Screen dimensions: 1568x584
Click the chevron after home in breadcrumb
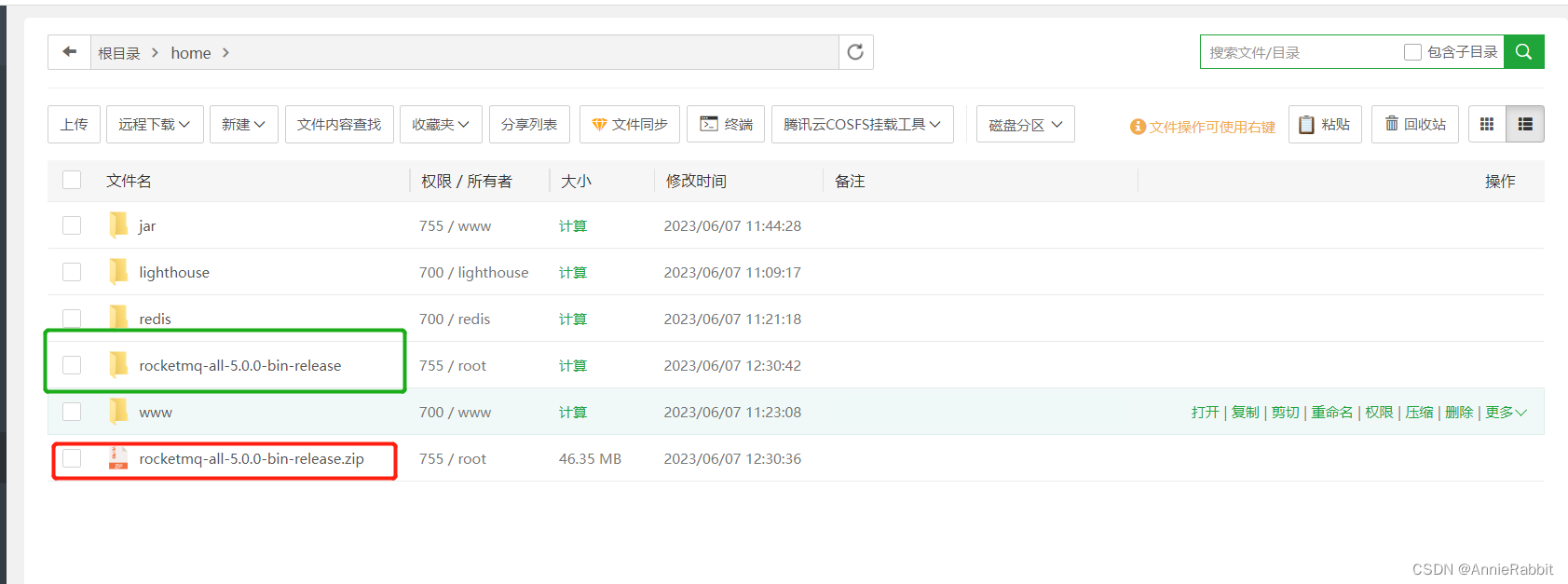(225, 53)
